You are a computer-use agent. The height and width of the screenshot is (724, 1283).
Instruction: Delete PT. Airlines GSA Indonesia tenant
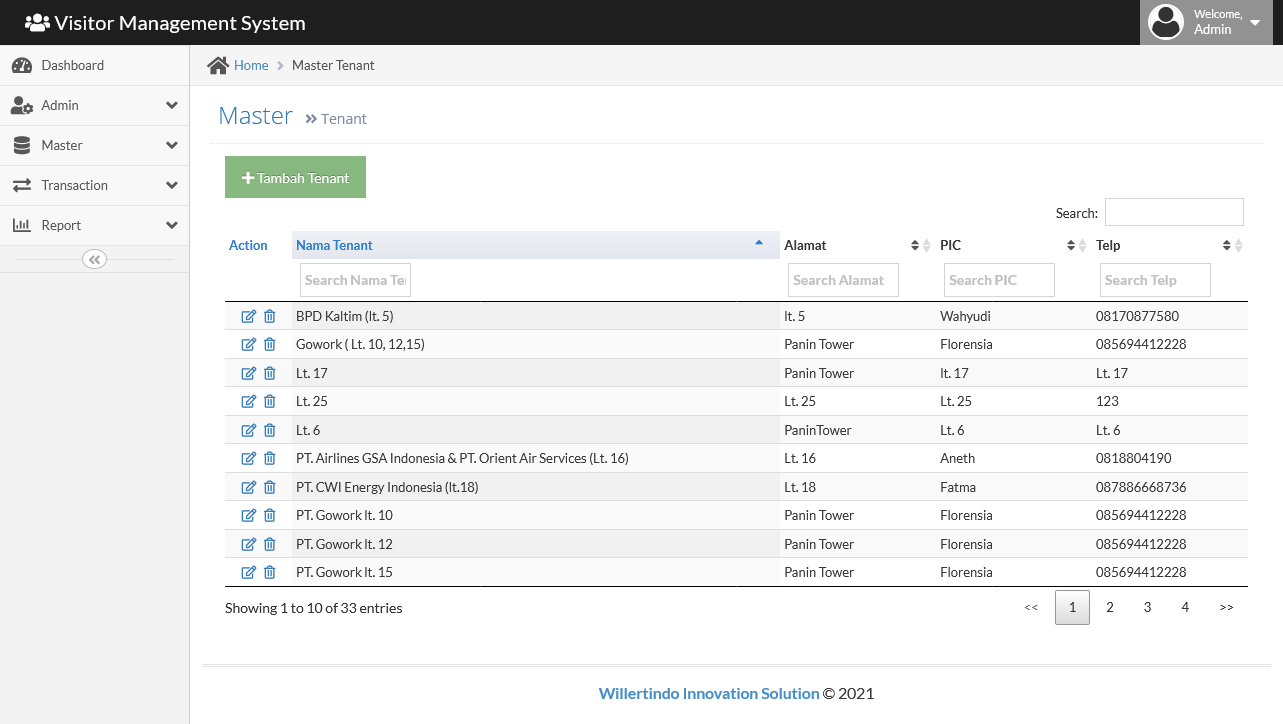[270, 458]
